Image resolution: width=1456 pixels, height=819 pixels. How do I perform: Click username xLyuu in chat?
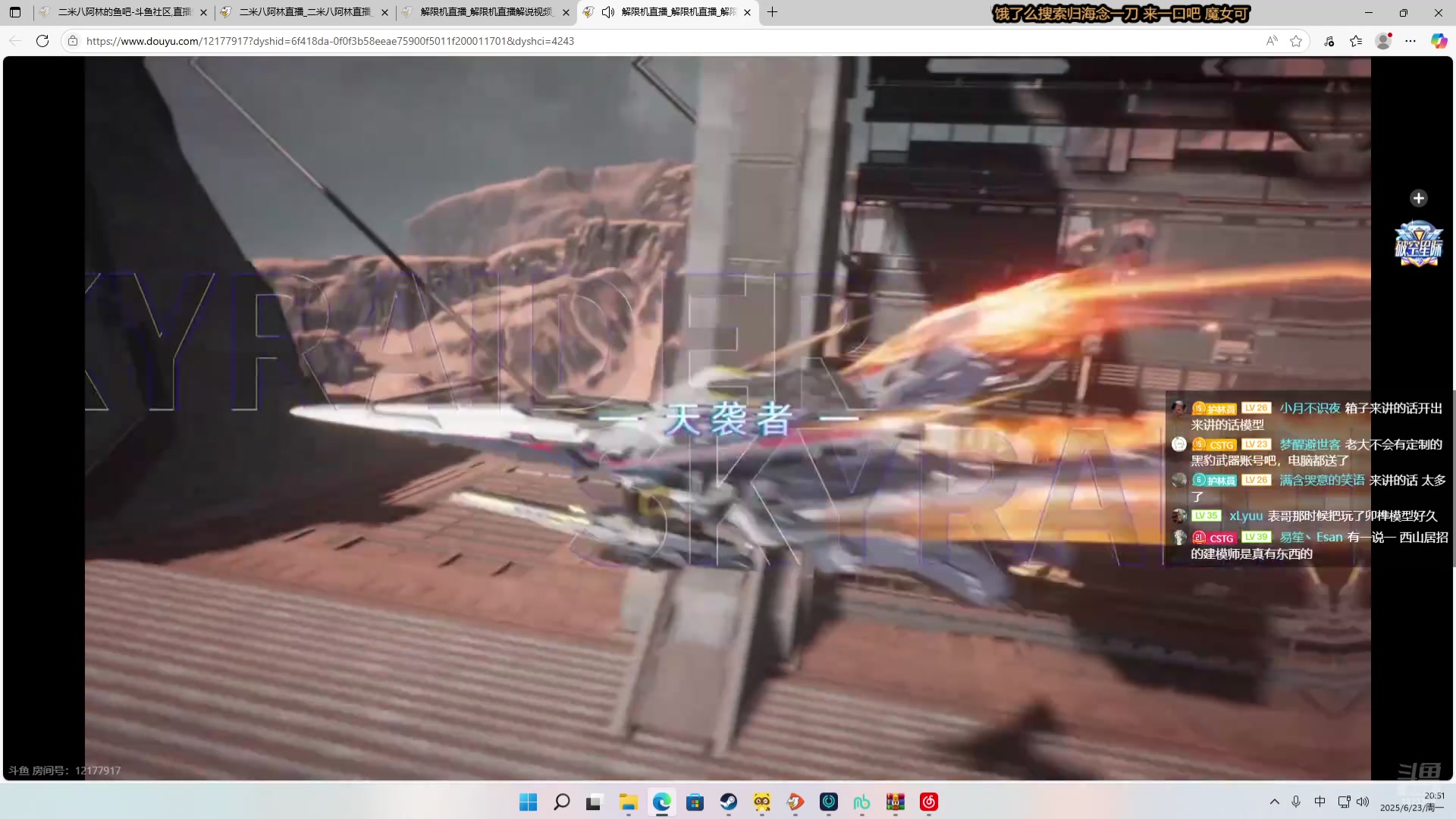tap(1246, 516)
